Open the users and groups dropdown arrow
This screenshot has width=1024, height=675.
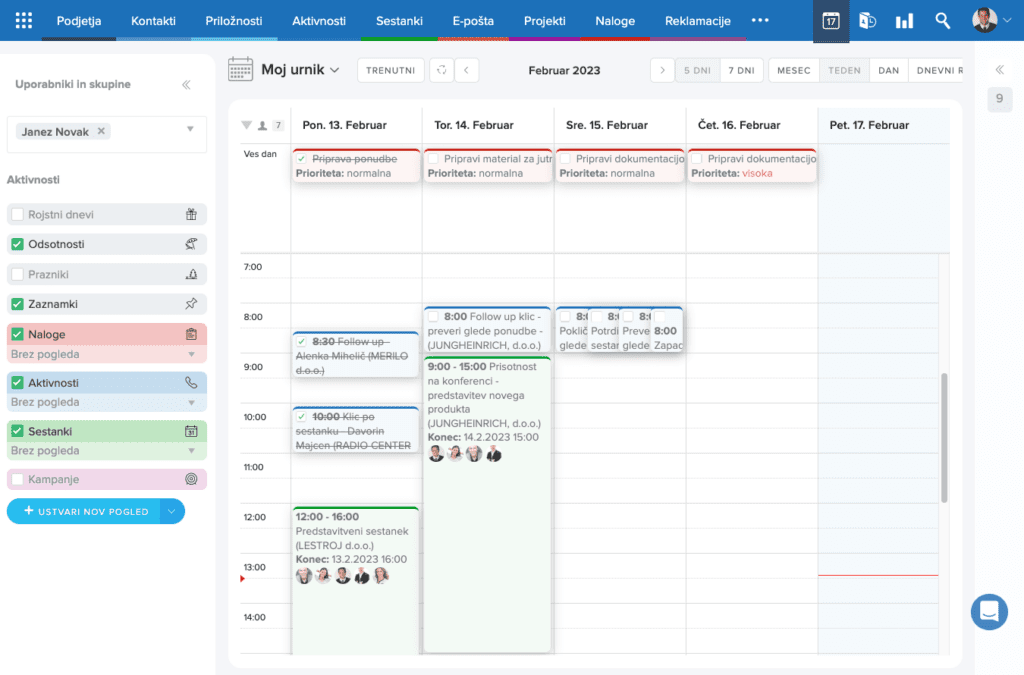point(190,129)
